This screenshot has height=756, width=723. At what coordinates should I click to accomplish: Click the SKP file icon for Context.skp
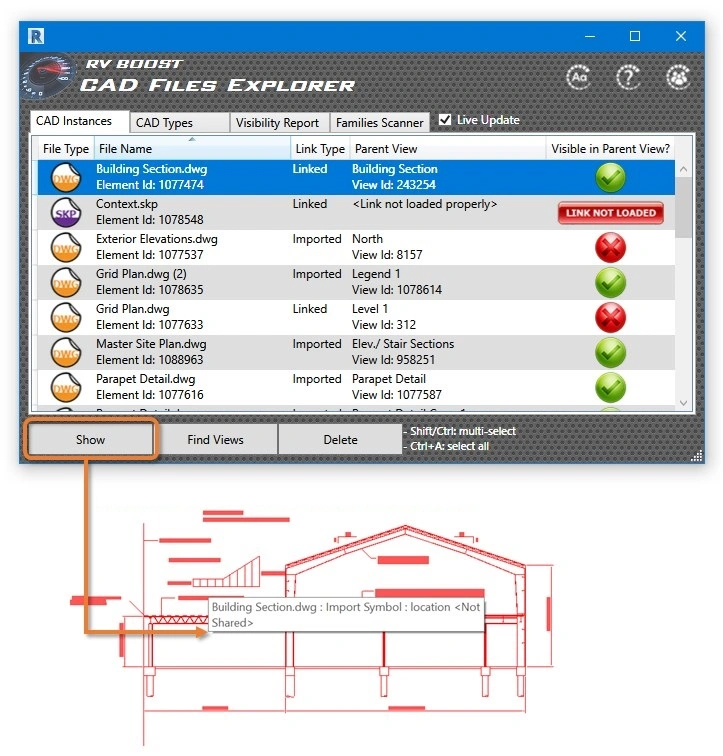click(66, 212)
